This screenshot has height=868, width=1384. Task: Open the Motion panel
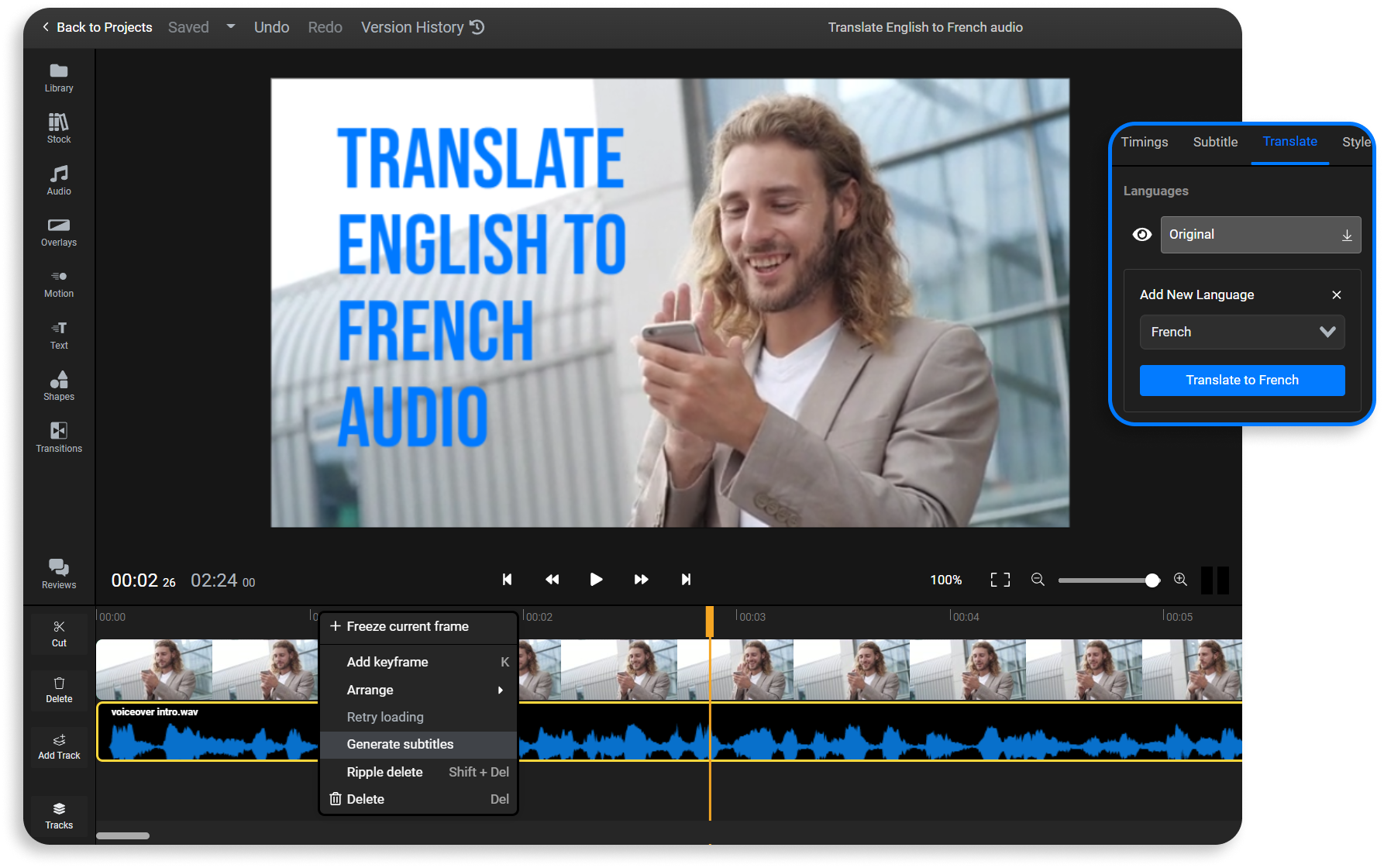point(59,283)
